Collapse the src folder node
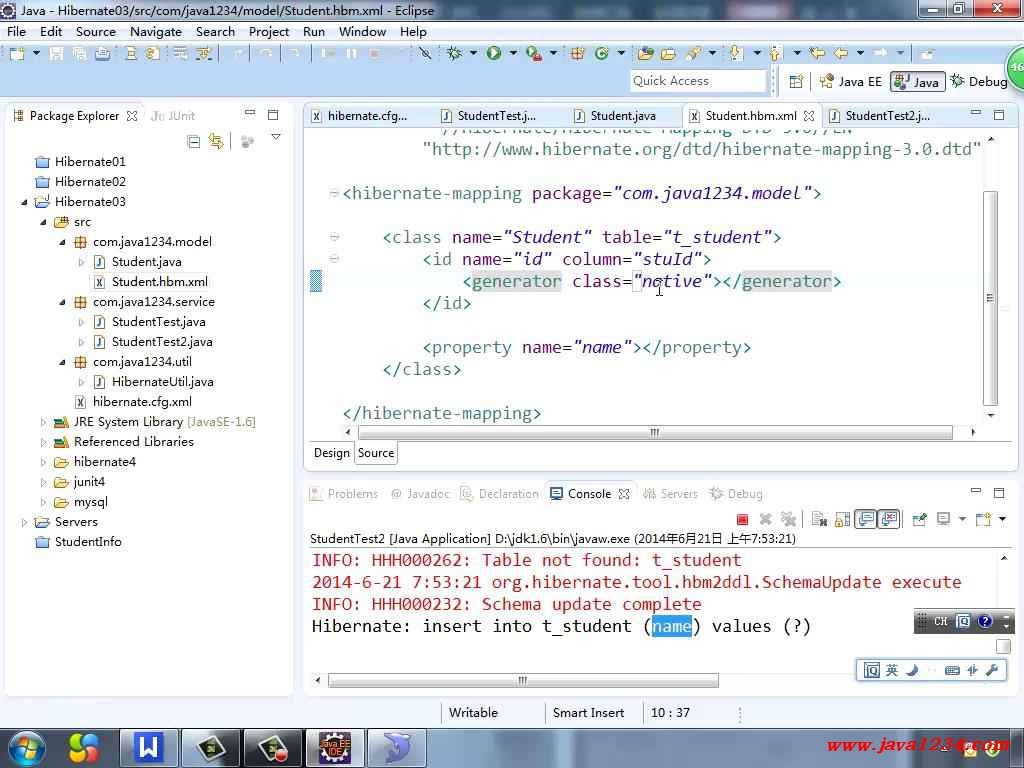 point(44,223)
